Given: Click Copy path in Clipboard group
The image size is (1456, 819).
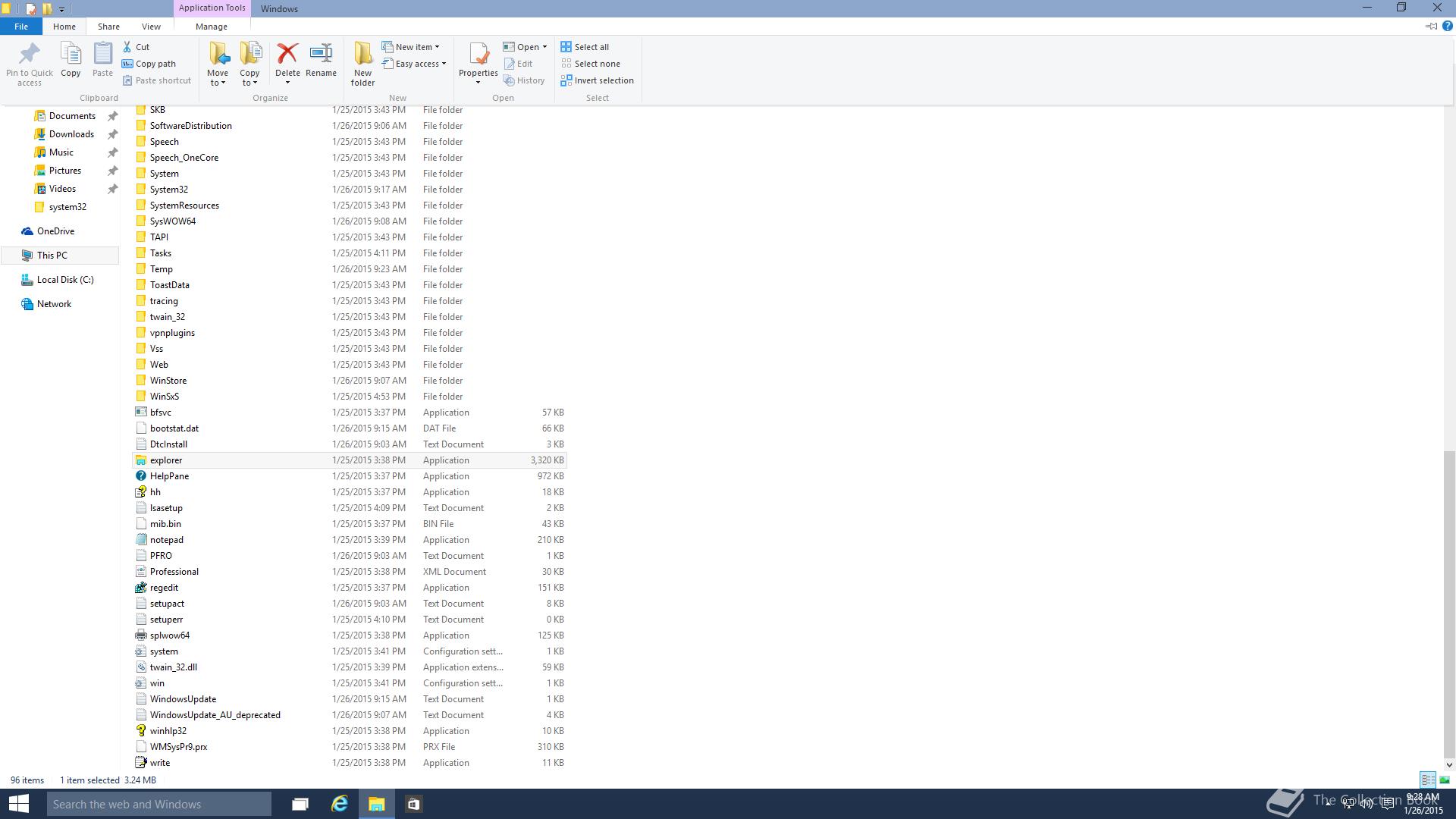Looking at the screenshot, I should tap(149, 64).
